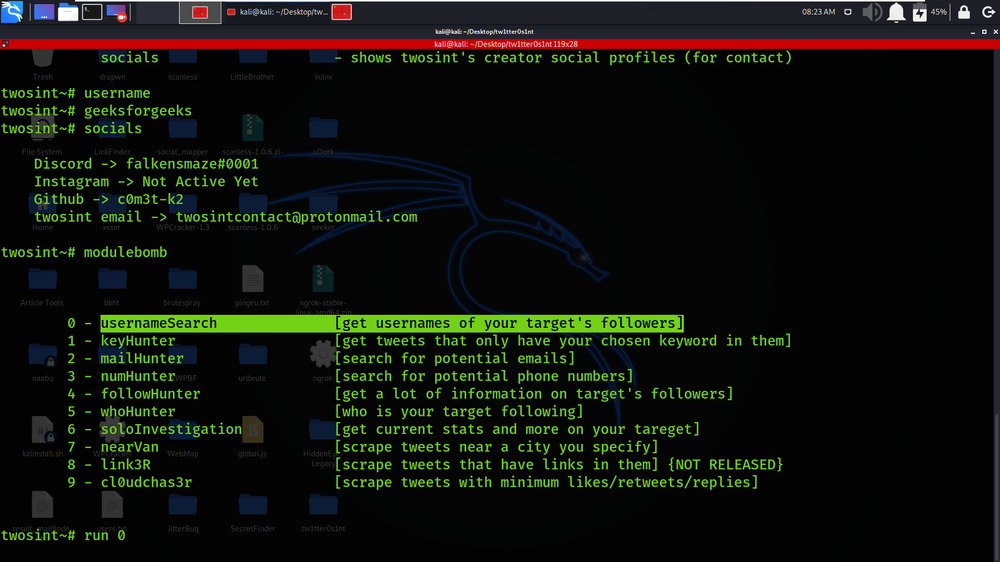Click the soloInvestigation module name

coord(171,429)
